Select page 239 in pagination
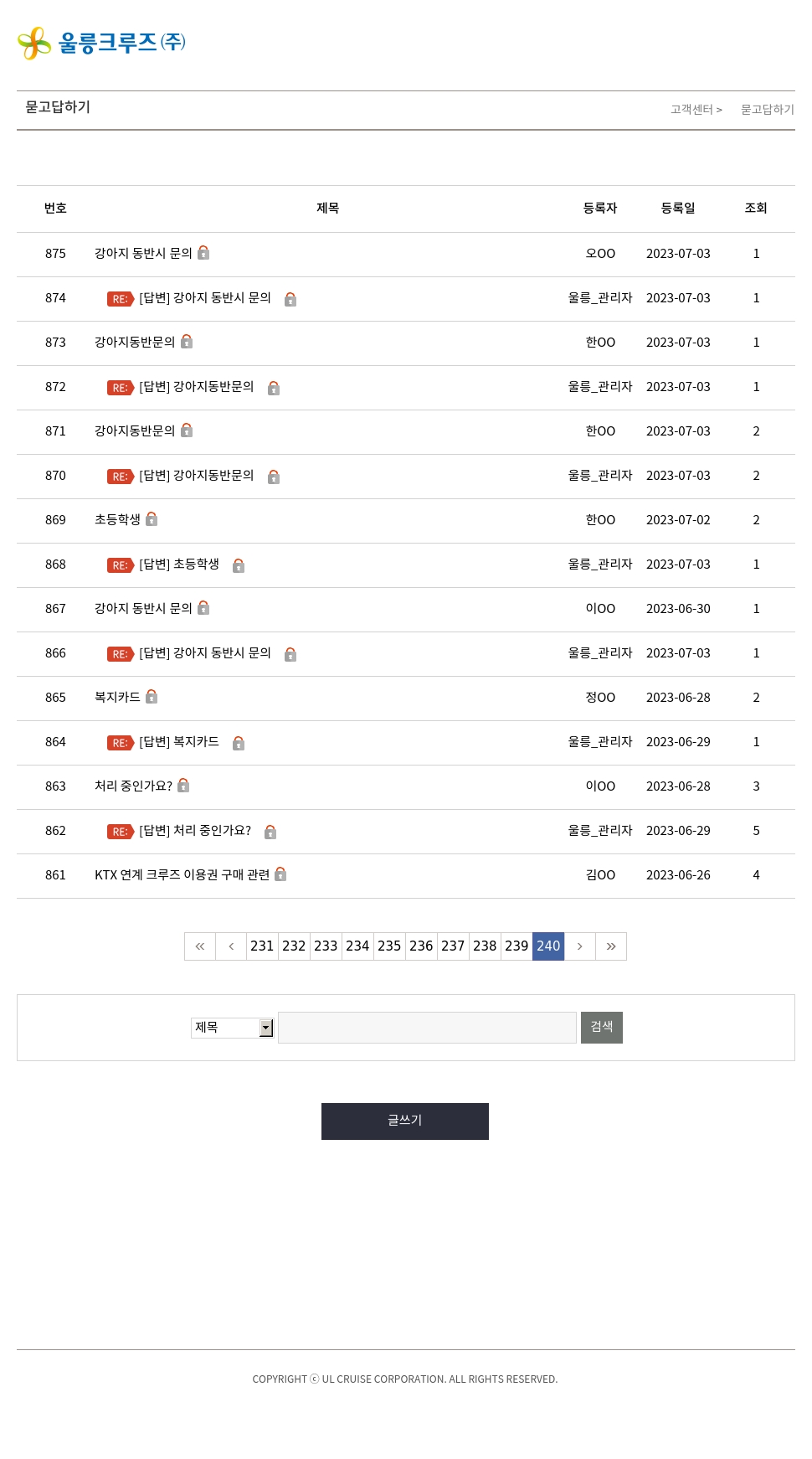This screenshot has width=812, height=1459. click(x=516, y=946)
